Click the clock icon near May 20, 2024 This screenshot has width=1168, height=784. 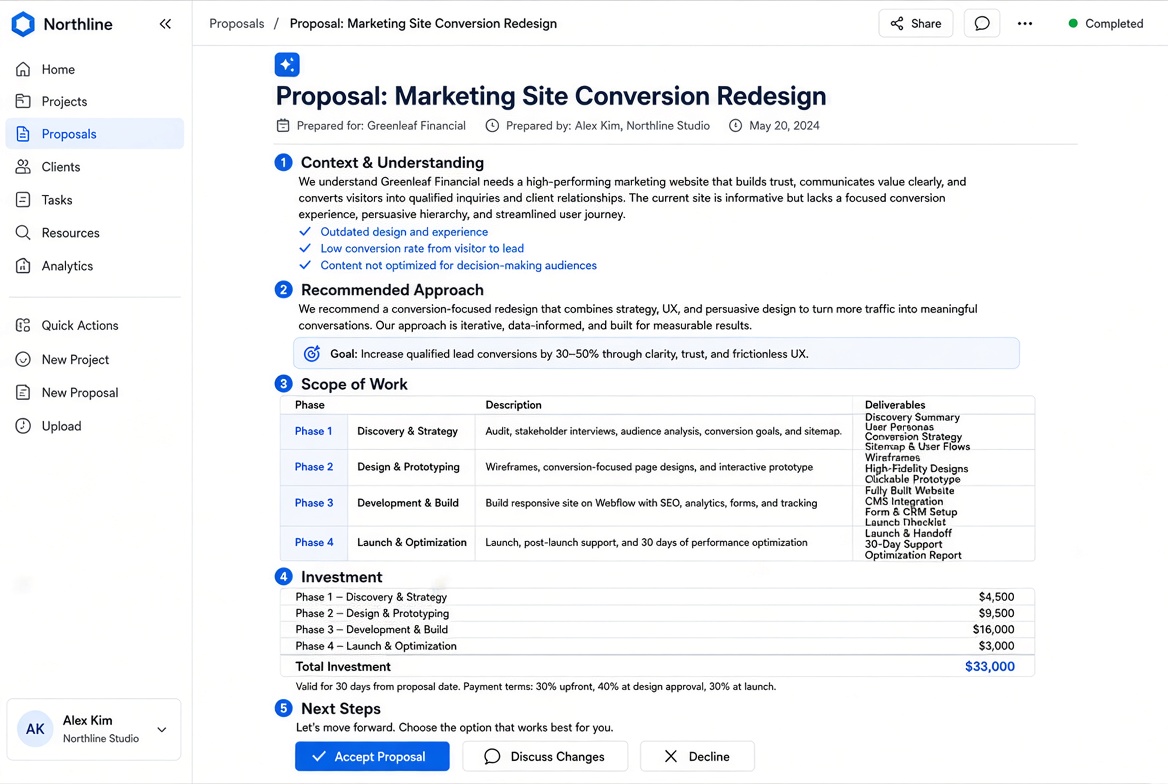coord(735,125)
